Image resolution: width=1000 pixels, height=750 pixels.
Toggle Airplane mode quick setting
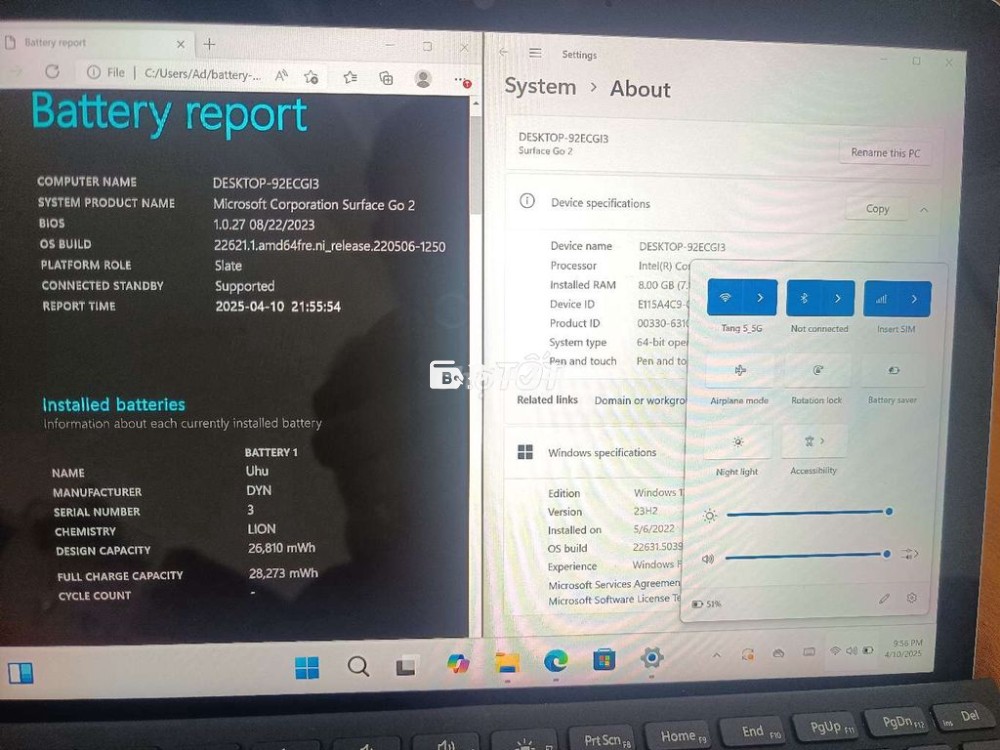[740, 371]
